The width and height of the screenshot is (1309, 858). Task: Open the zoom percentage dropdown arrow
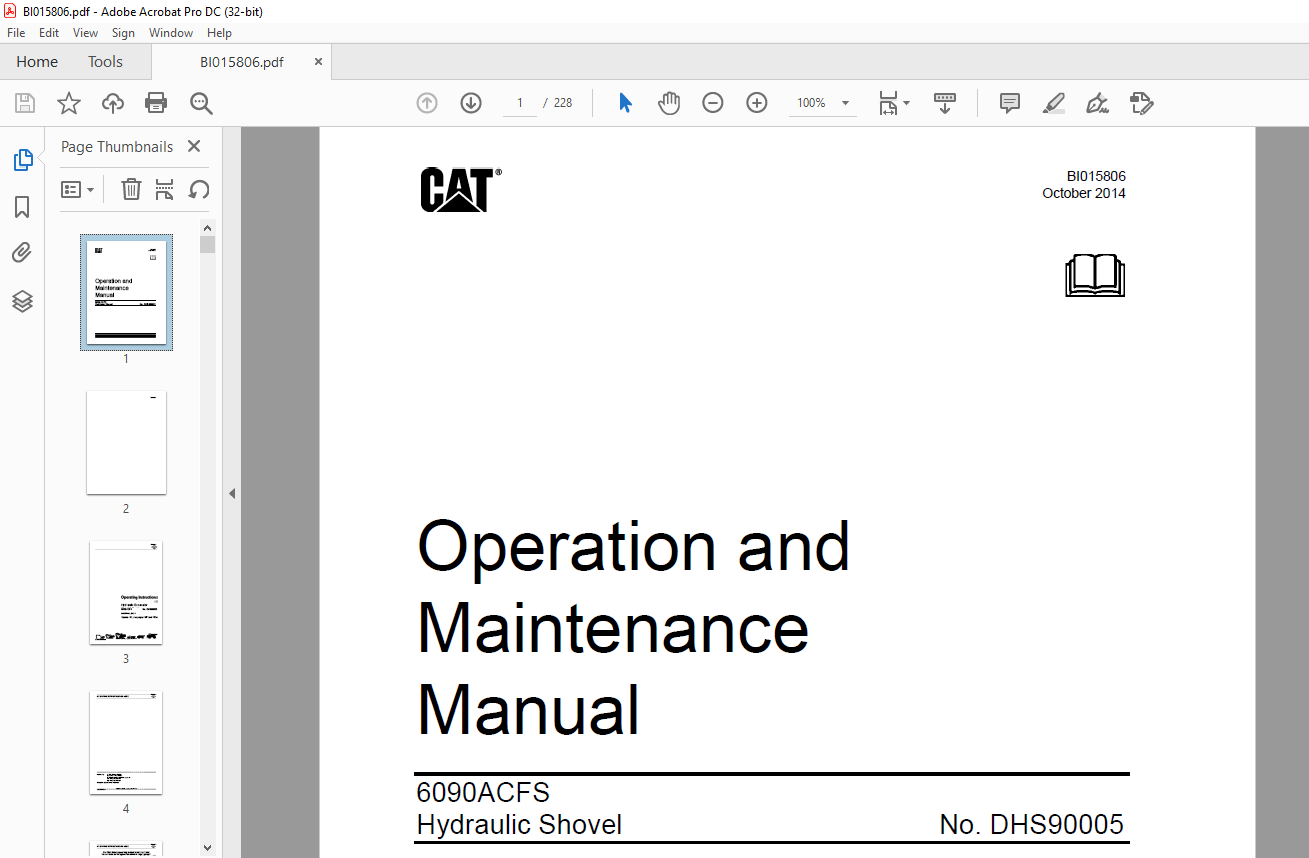pyautogui.click(x=845, y=103)
